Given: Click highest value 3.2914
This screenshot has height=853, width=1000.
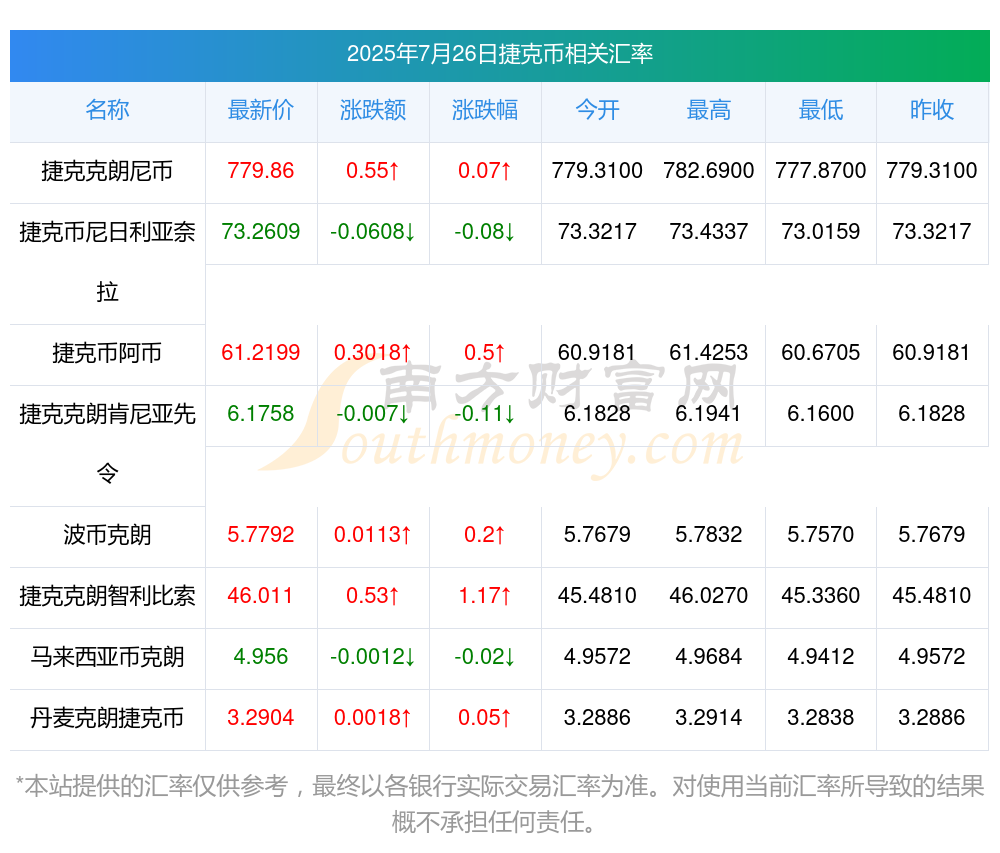Looking at the screenshot, I should pos(709,718).
